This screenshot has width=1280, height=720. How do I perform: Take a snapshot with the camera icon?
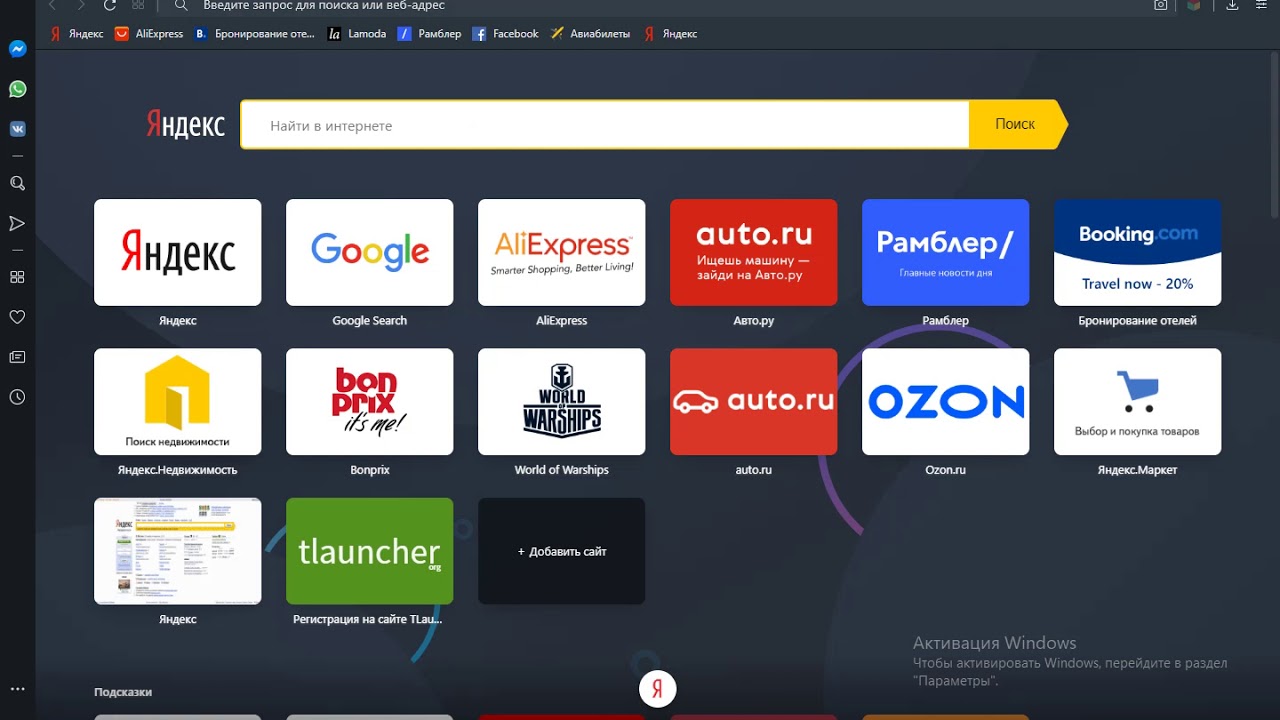pos(1161,5)
